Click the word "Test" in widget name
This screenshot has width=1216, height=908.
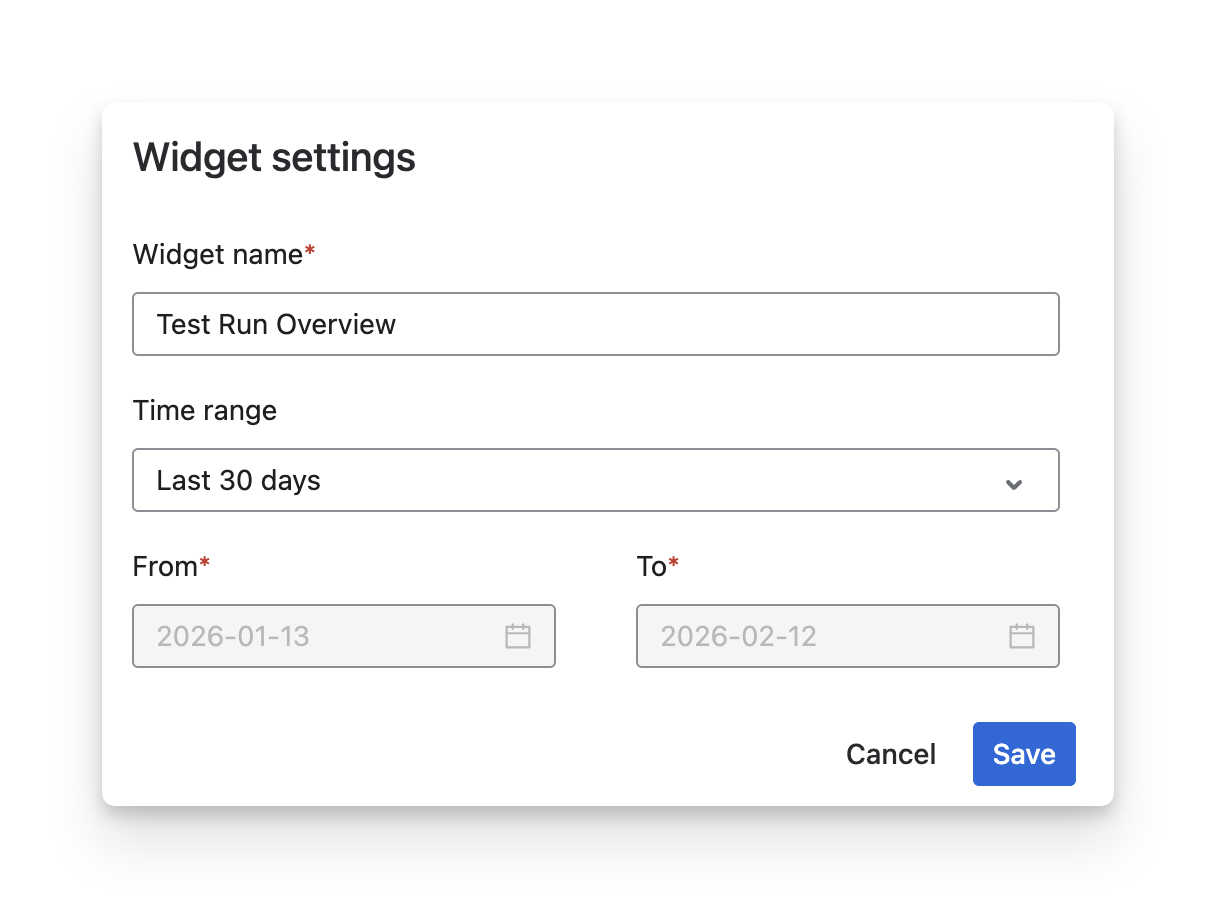[183, 324]
